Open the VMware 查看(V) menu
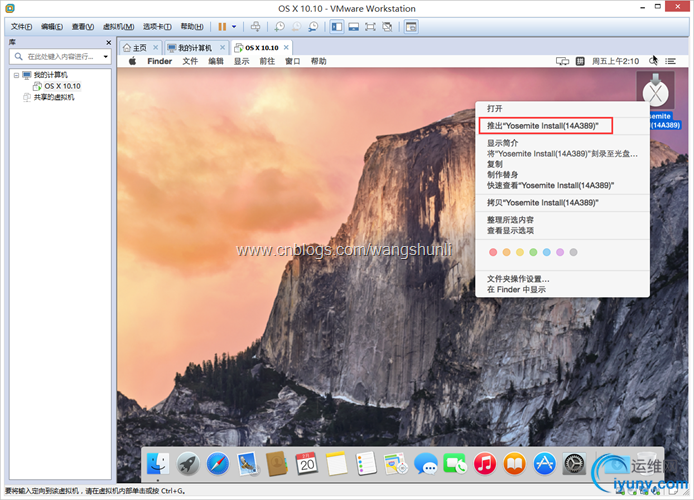 pyautogui.click(x=83, y=27)
